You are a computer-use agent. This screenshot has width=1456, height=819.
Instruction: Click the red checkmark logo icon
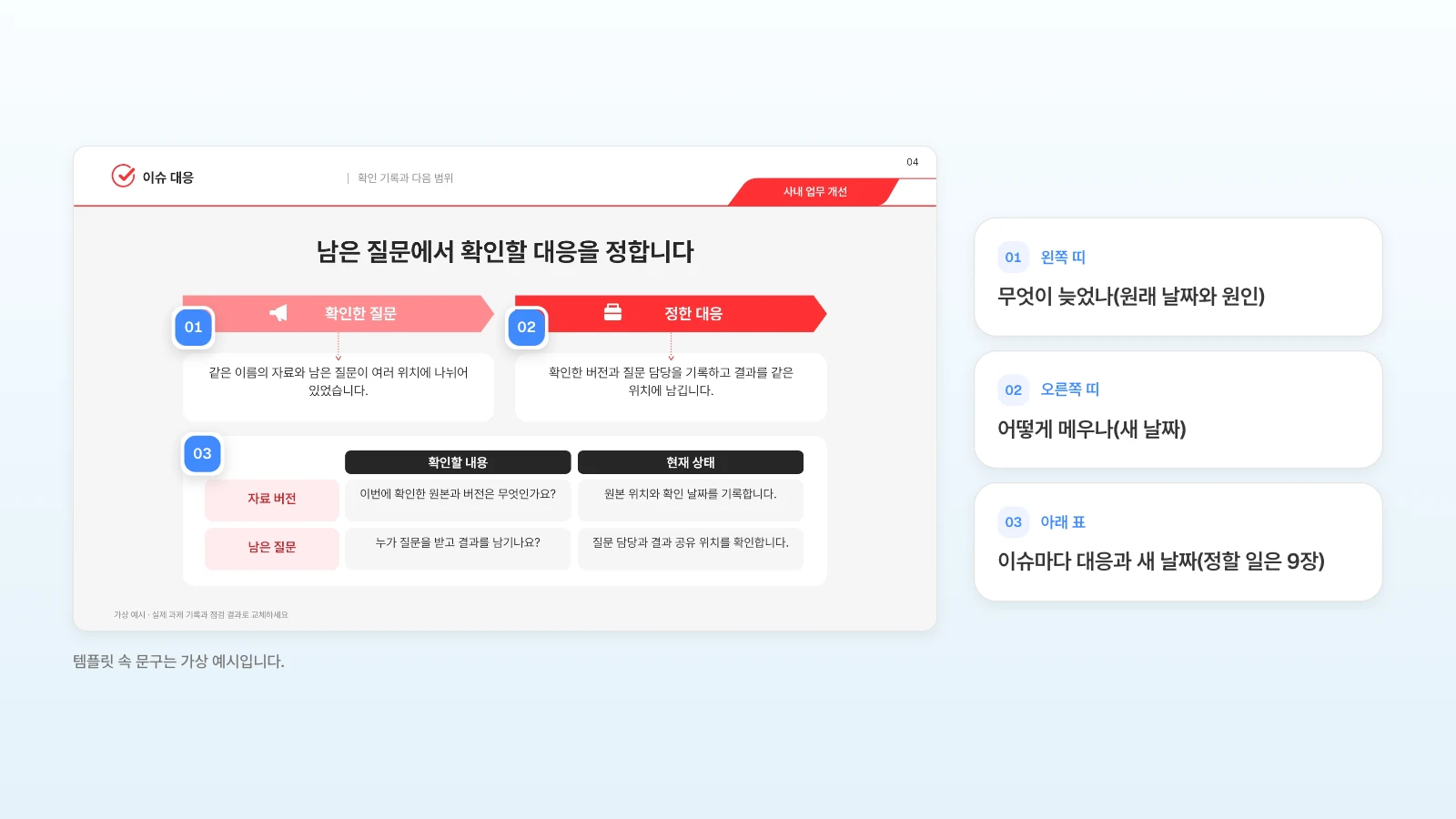(x=123, y=176)
